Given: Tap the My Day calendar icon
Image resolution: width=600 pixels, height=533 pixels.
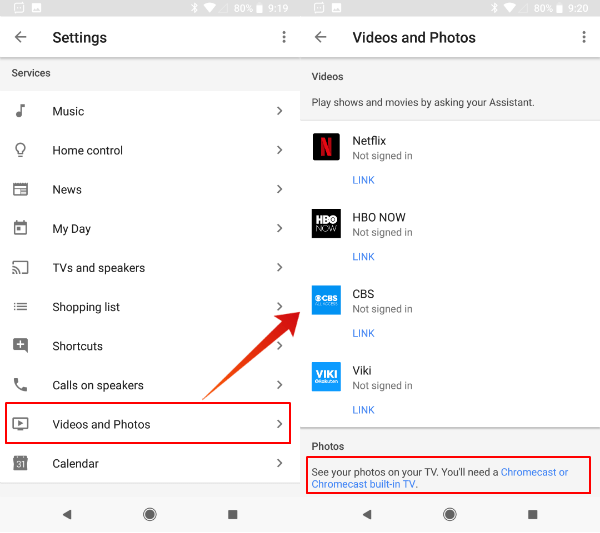Looking at the screenshot, I should 20,228.
